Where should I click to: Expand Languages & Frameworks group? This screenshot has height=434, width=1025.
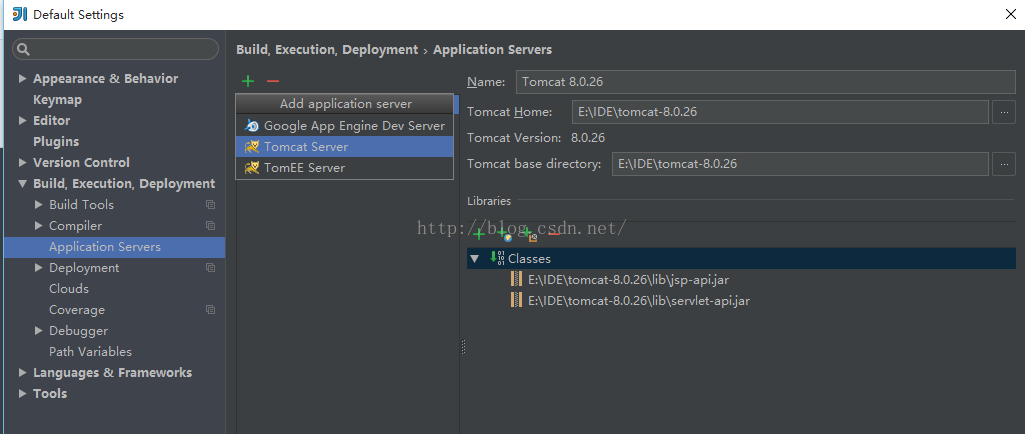23,373
